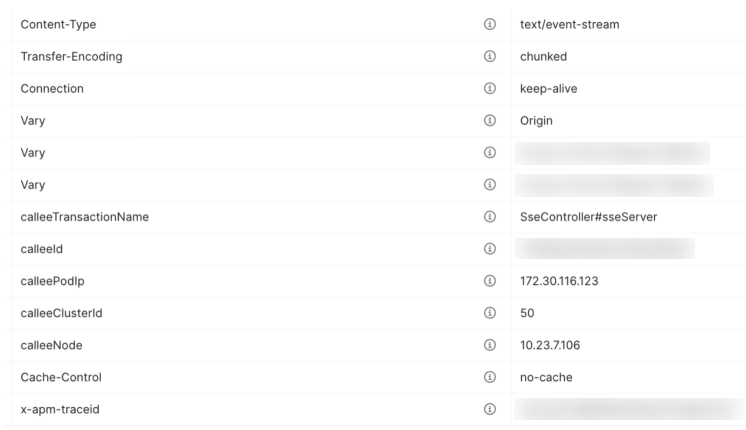The image size is (746, 430).
Task: Select the text/event-stream value
Action: click(569, 24)
